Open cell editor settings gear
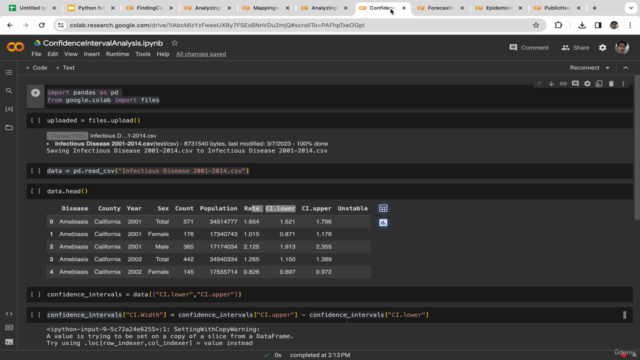 (x=587, y=84)
